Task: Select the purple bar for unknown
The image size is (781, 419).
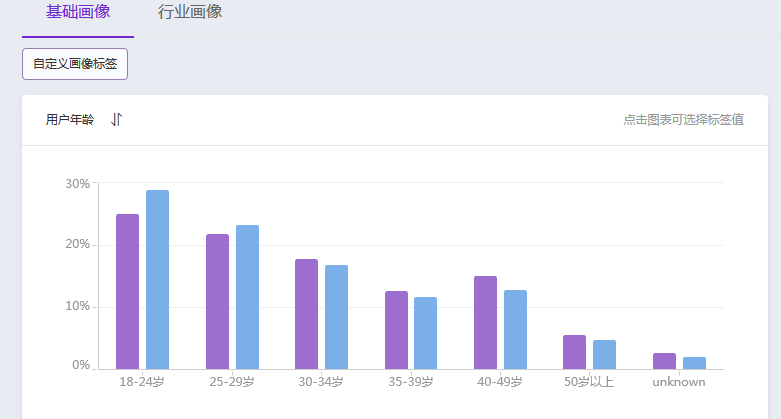Action: point(664,361)
